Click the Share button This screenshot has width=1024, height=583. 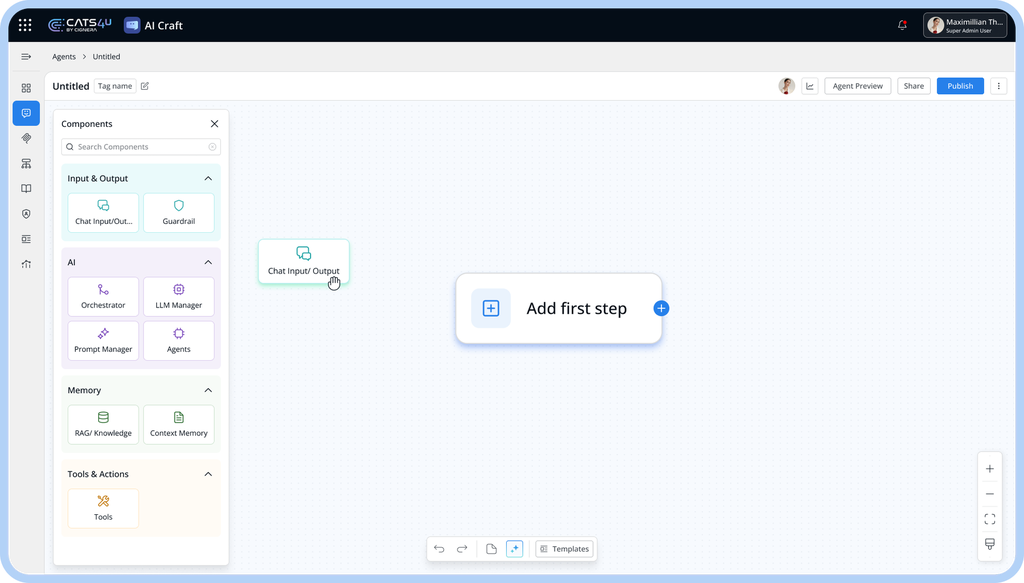click(914, 86)
